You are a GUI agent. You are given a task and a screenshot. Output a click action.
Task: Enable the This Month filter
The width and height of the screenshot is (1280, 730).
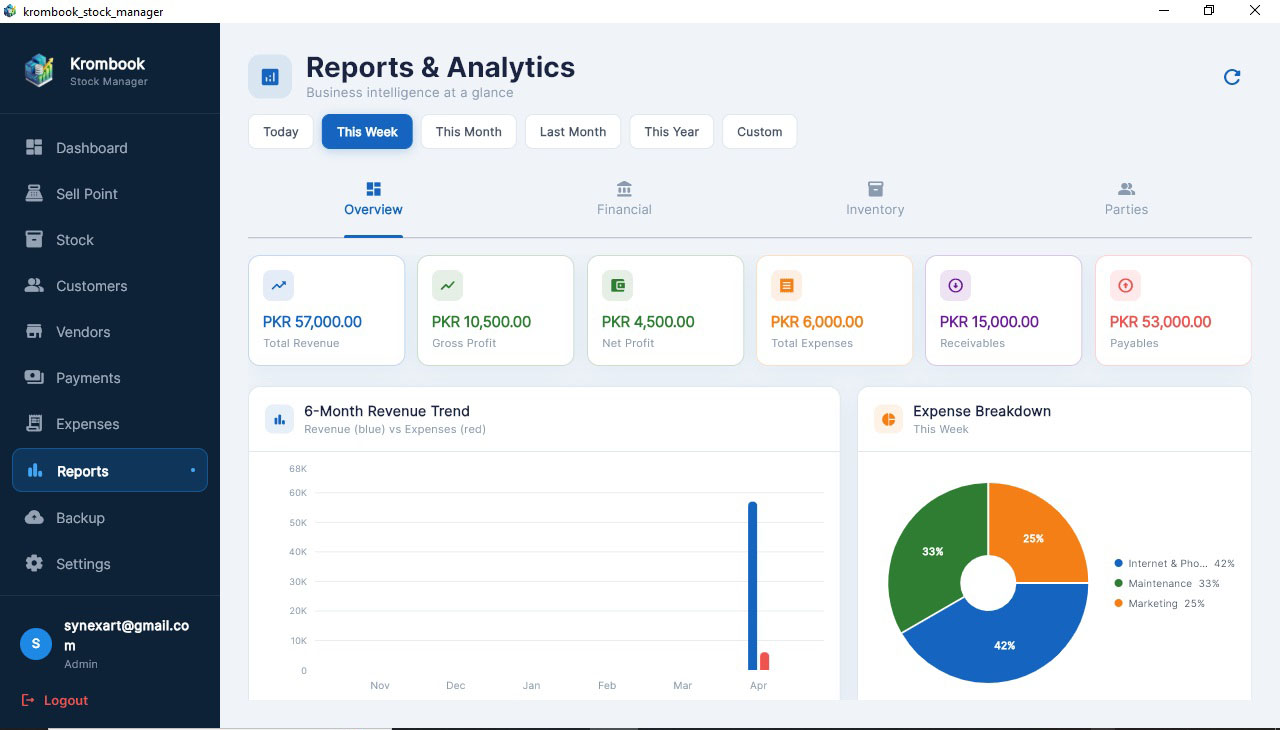tap(468, 131)
